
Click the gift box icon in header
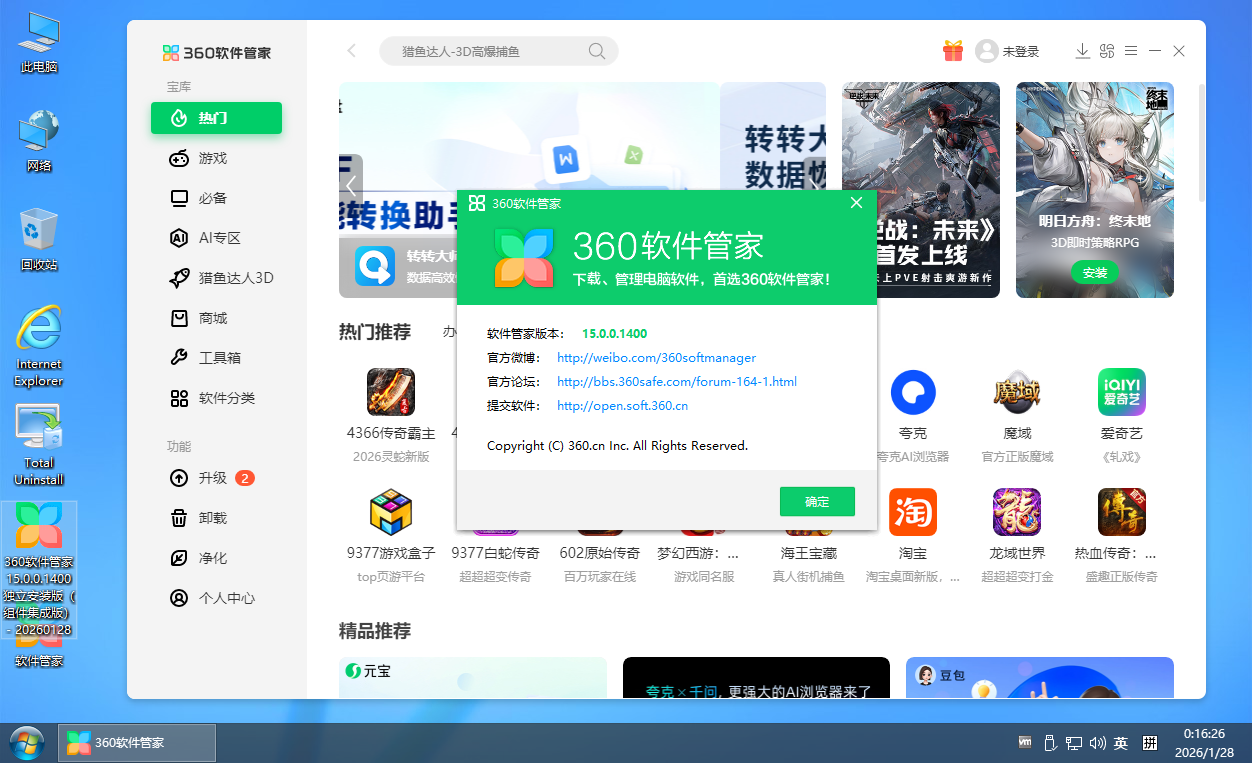(952, 51)
